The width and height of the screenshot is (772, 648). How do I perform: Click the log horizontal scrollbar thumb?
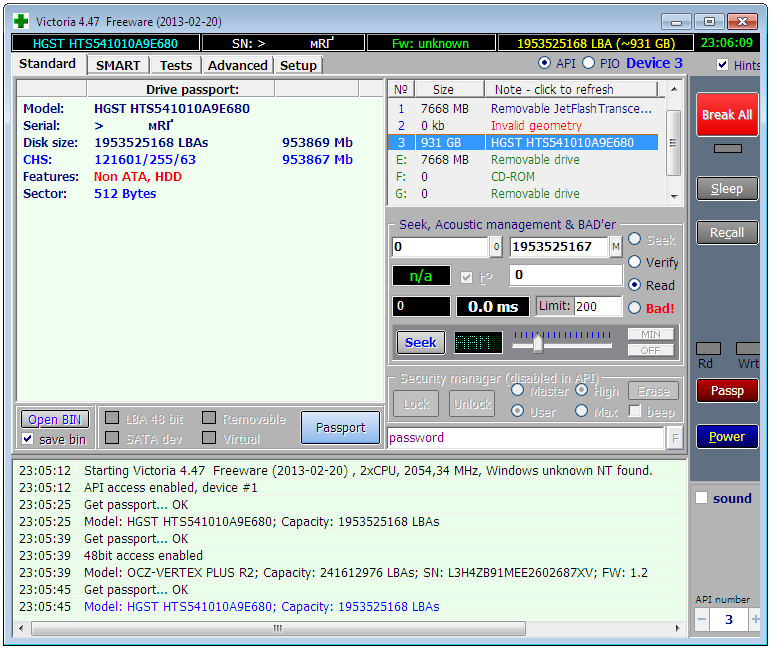[x=278, y=628]
